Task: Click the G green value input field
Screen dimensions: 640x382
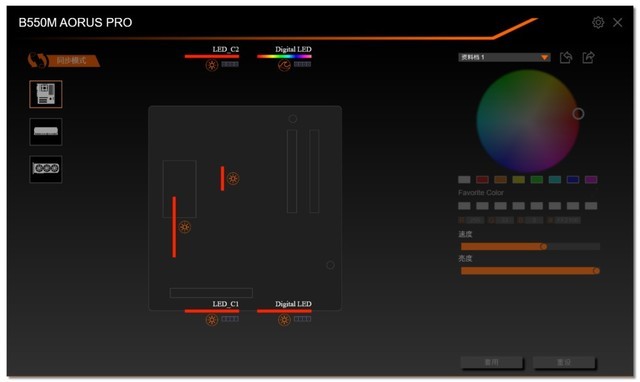Action: 505,220
